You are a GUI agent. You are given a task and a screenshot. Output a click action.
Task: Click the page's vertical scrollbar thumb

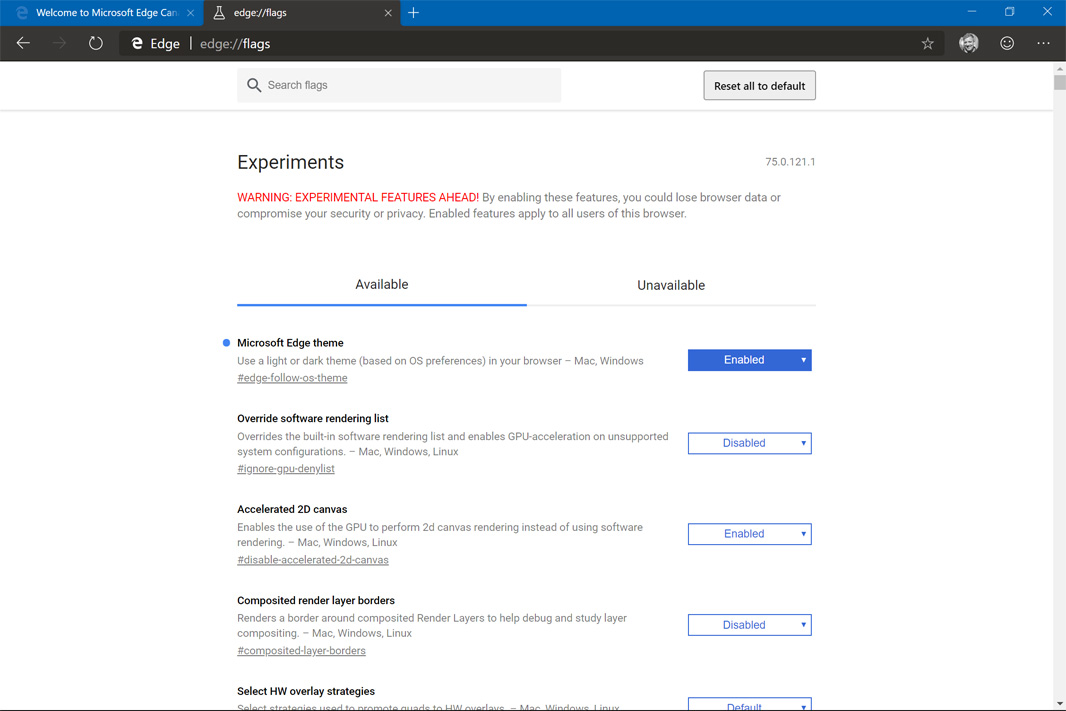point(1059,83)
